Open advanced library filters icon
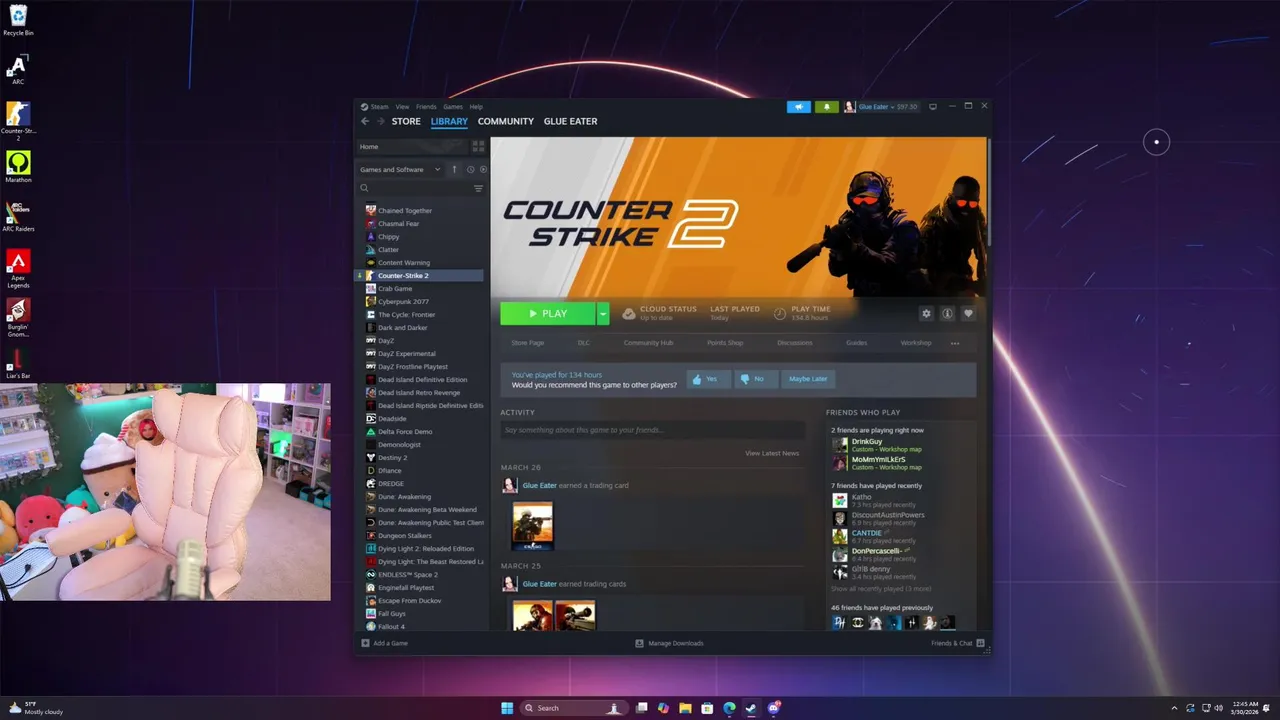Screen dimensions: 1280x720 [x=478, y=188]
